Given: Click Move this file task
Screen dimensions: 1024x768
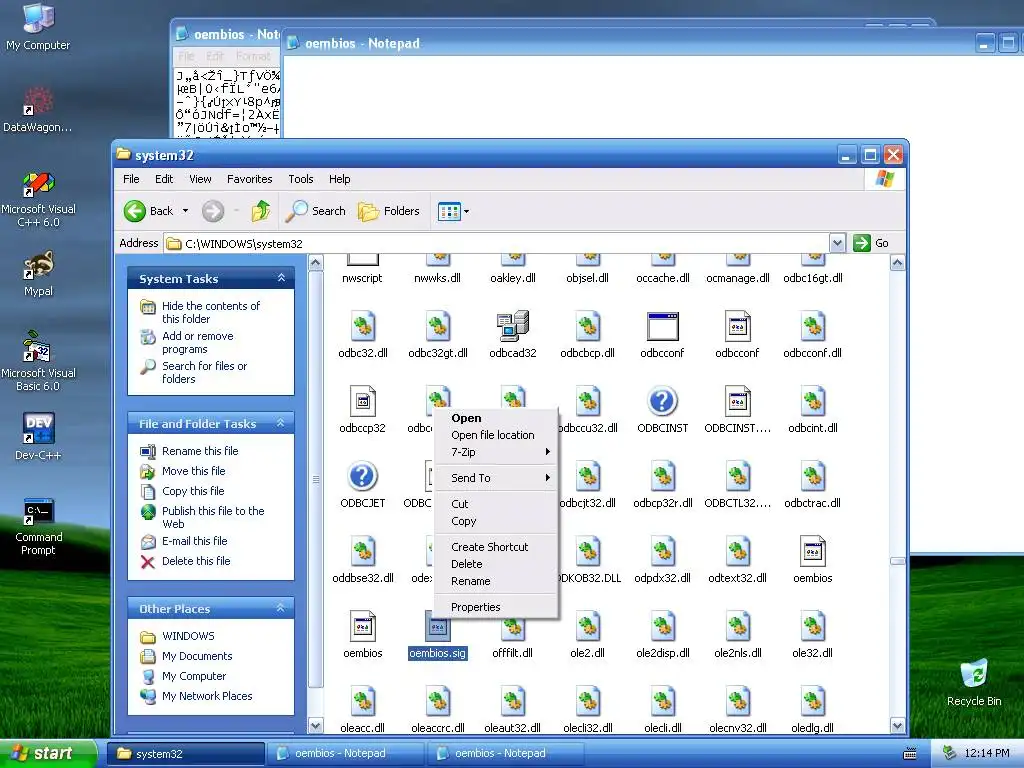Looking at the screenshot, I should pos(193,471).
